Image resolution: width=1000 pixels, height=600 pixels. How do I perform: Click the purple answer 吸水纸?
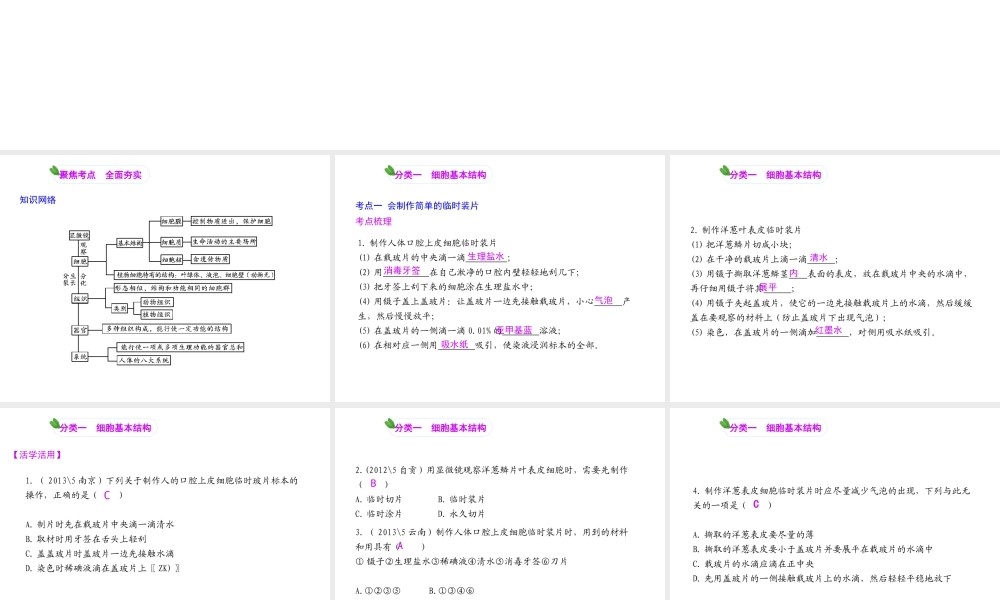pos(455,344)
